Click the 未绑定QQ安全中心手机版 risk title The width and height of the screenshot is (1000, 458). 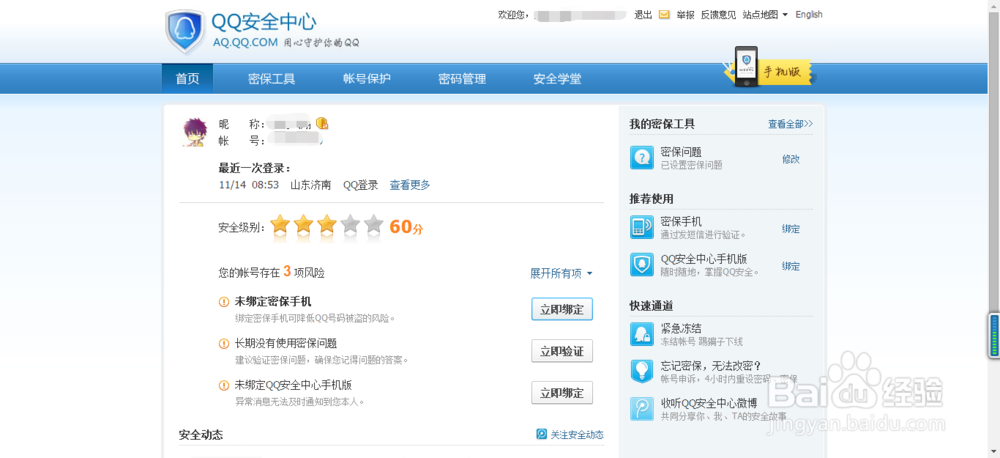point(293,385)
